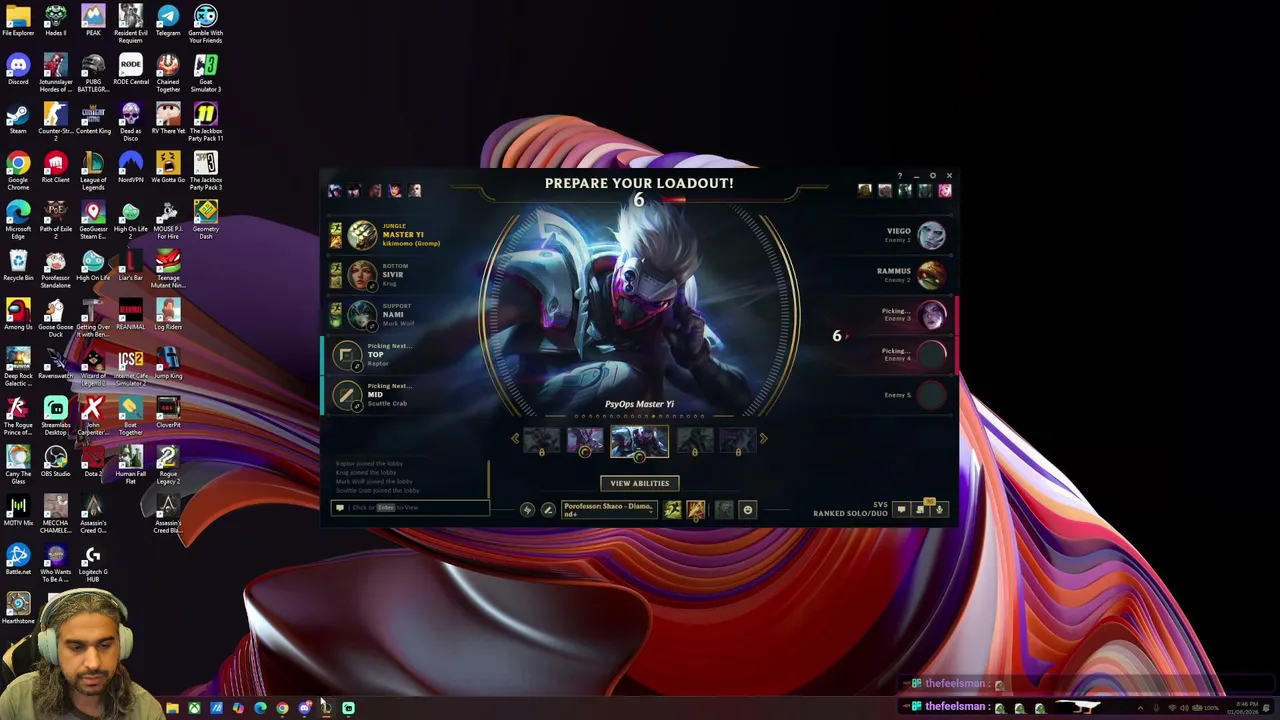Open the ward skin picker
Image resolution: width=1280 pixels, height=720 pixels.
coord(724,510)
